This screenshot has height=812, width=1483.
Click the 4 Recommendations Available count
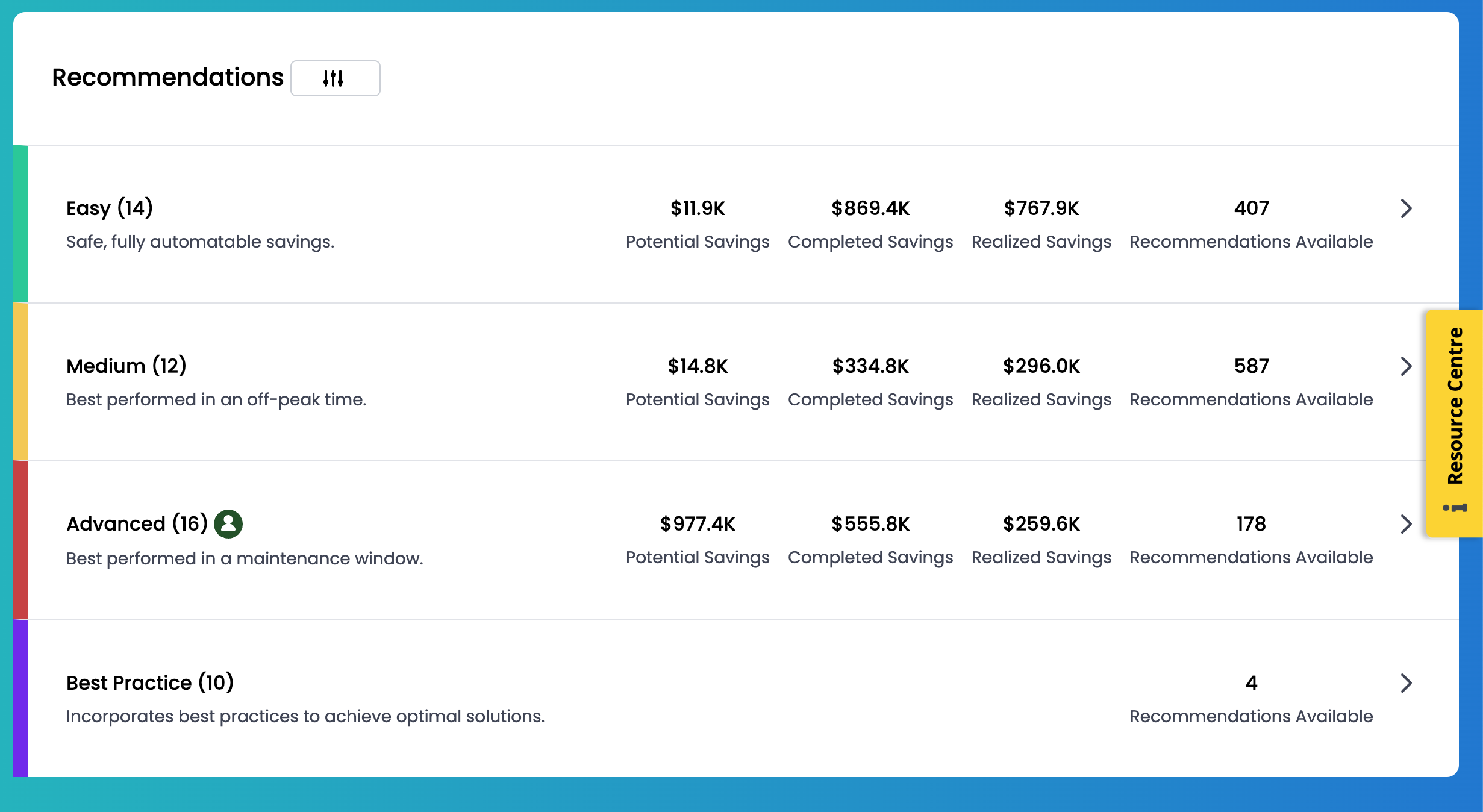coord(1251,683)
